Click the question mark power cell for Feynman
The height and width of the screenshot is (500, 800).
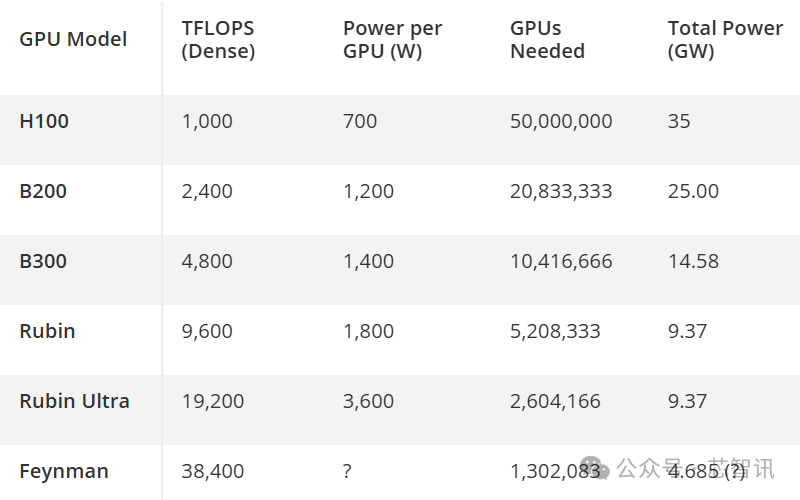coord(347,471)
